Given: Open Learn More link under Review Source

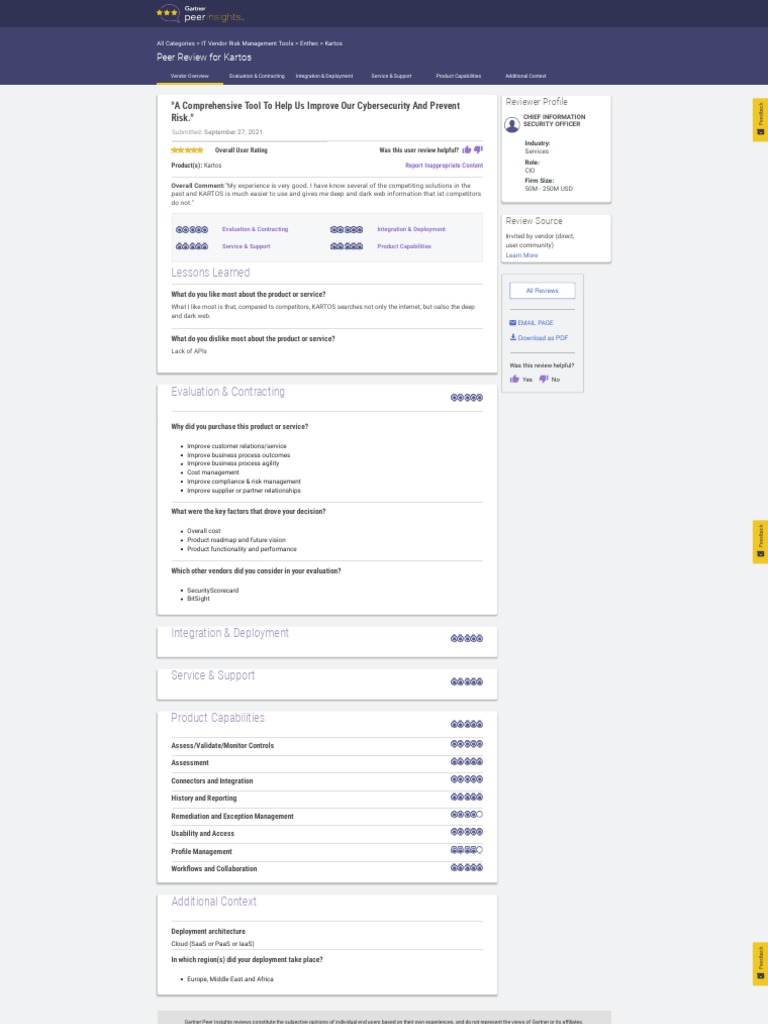Looking at the screenshot, I should [x=521, y=256].
